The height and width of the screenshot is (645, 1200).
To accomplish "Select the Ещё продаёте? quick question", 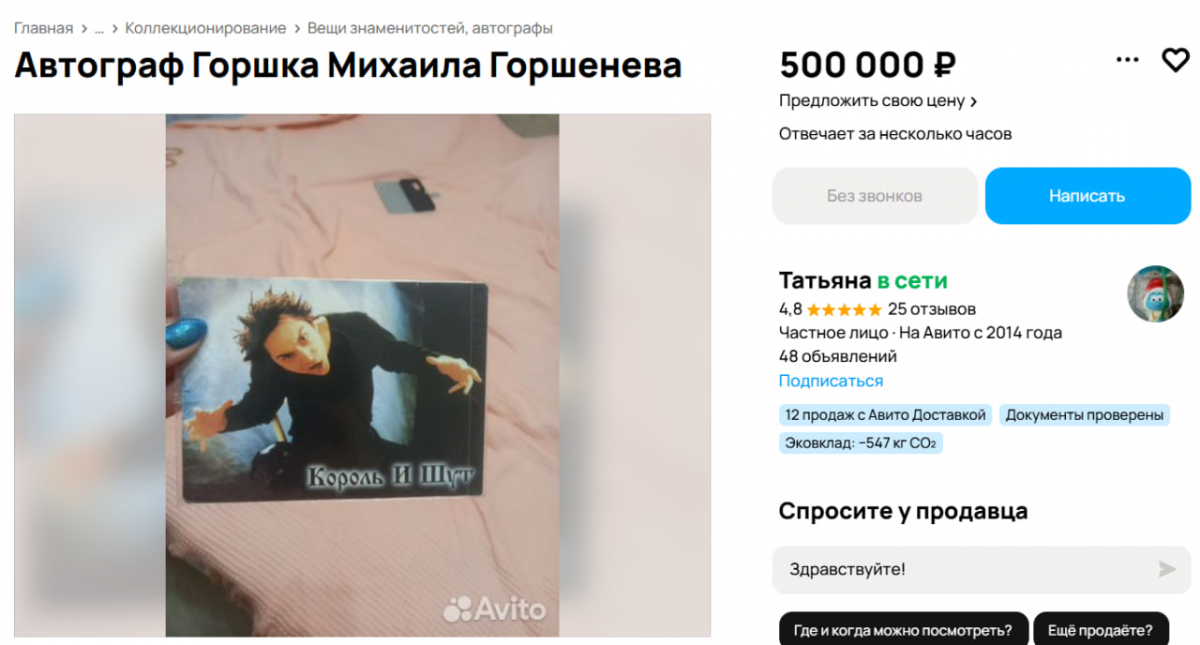I will tap(1100, 630).
